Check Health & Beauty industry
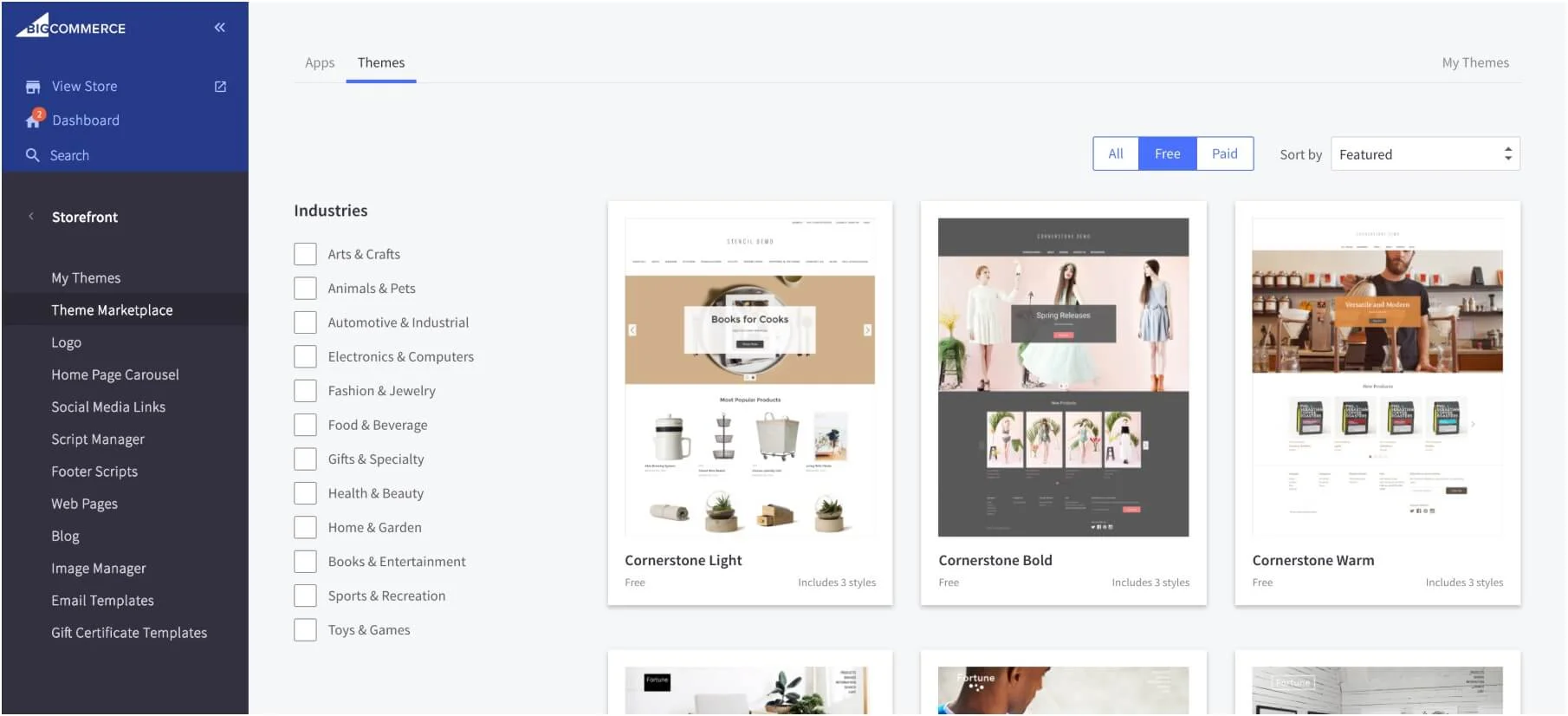 (305, 493)
